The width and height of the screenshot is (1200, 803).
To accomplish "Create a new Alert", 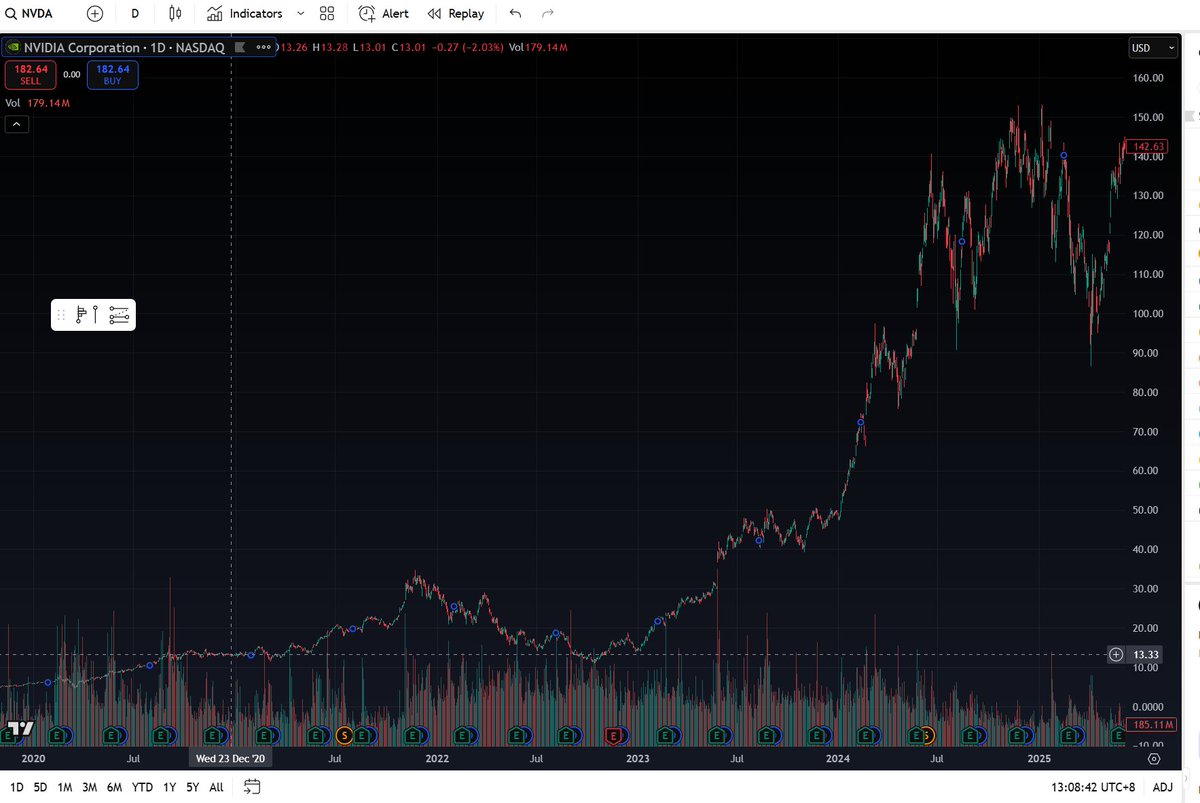I will coord(384,14).
